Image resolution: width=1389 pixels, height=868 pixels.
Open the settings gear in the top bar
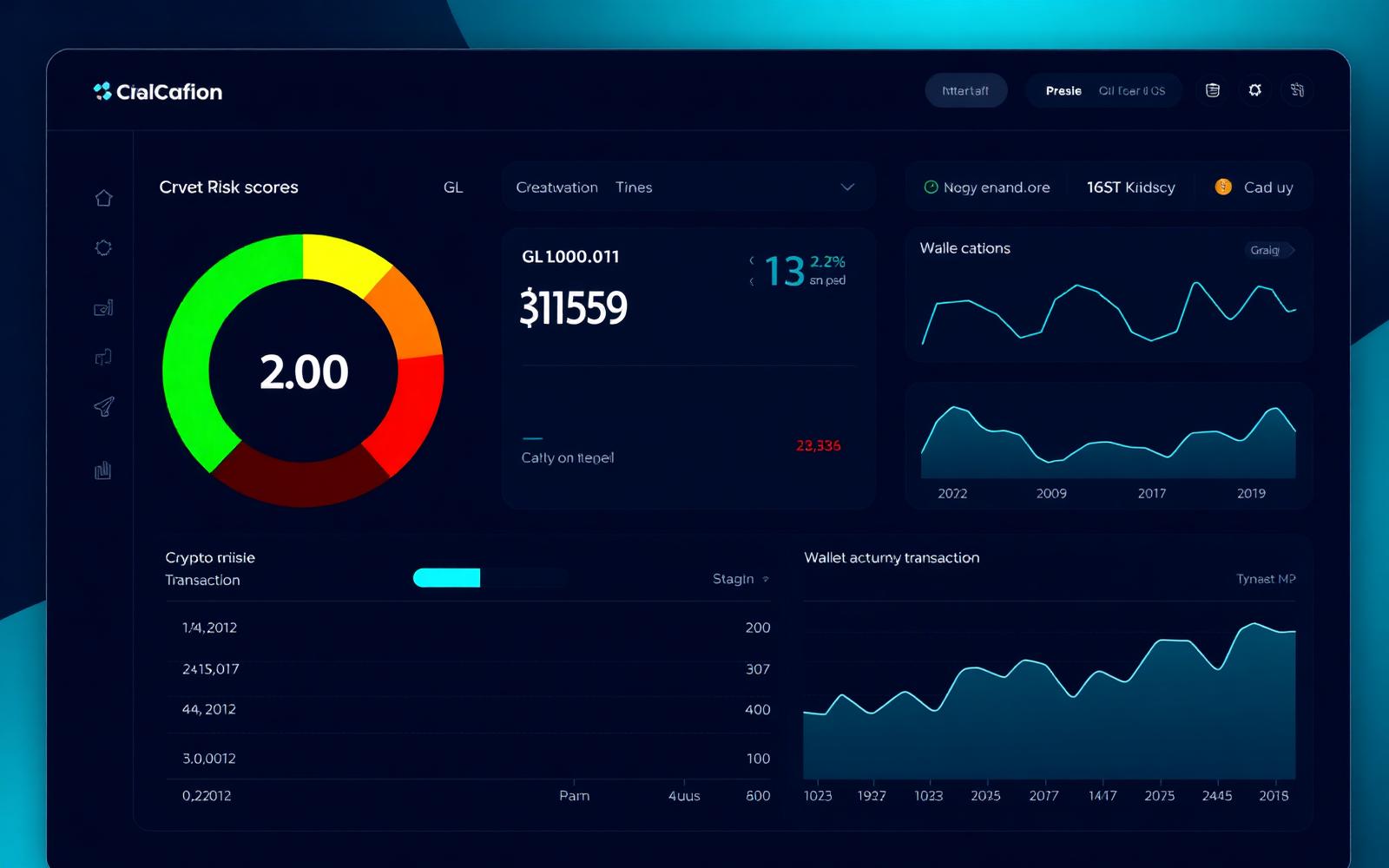1254,90
